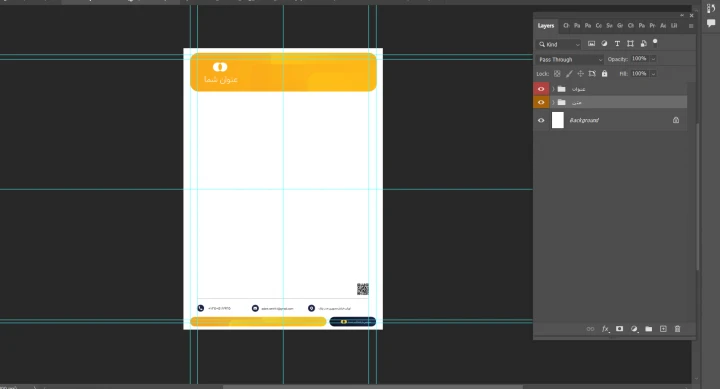Viewport: 720px width, 389px height.
Task: Click the link layers icon
Action: (590, 329)
